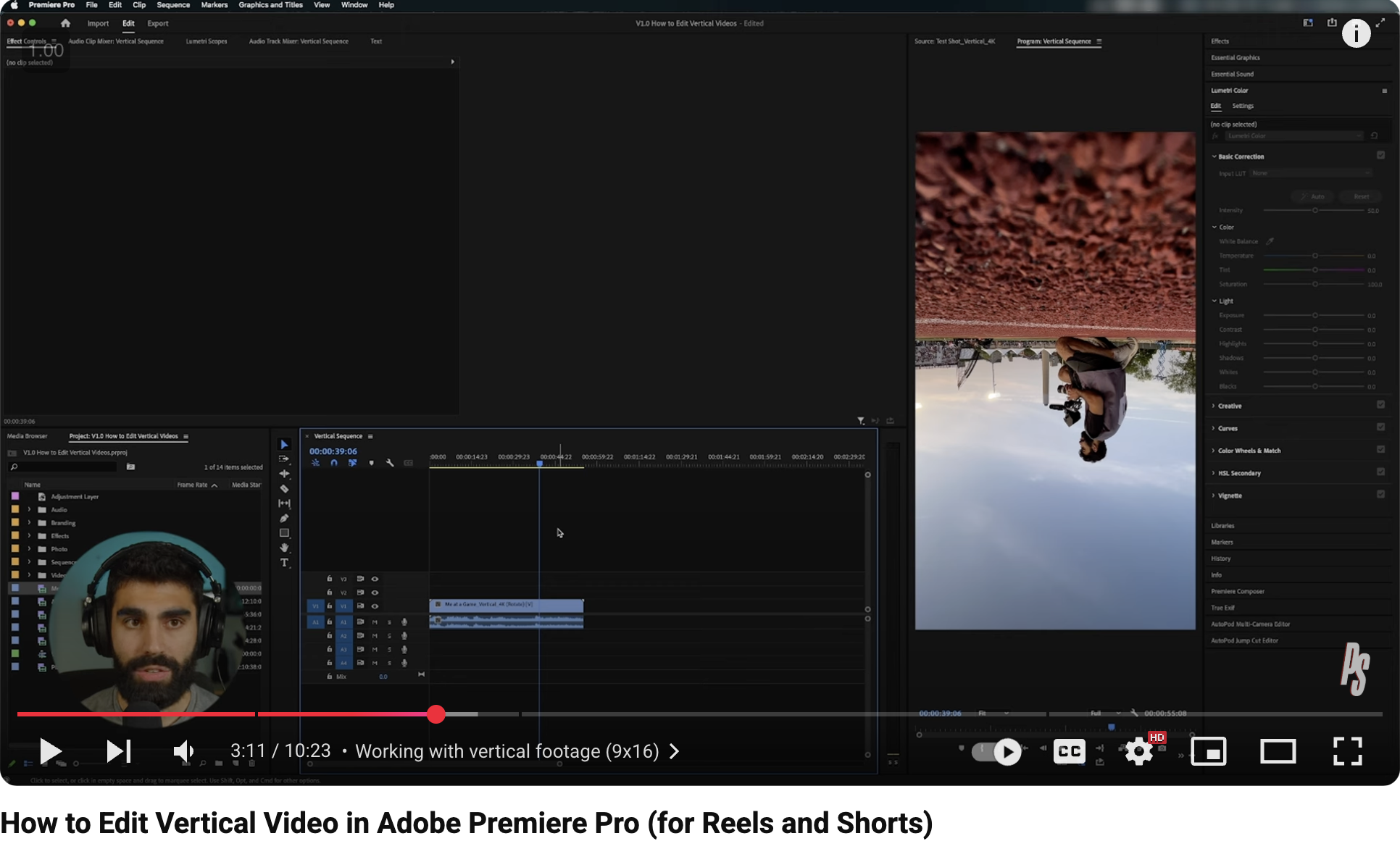Open the Lumetri Color panel menu
Image resolution: width=1400 pixels, height=849 pixels.
1384,91
